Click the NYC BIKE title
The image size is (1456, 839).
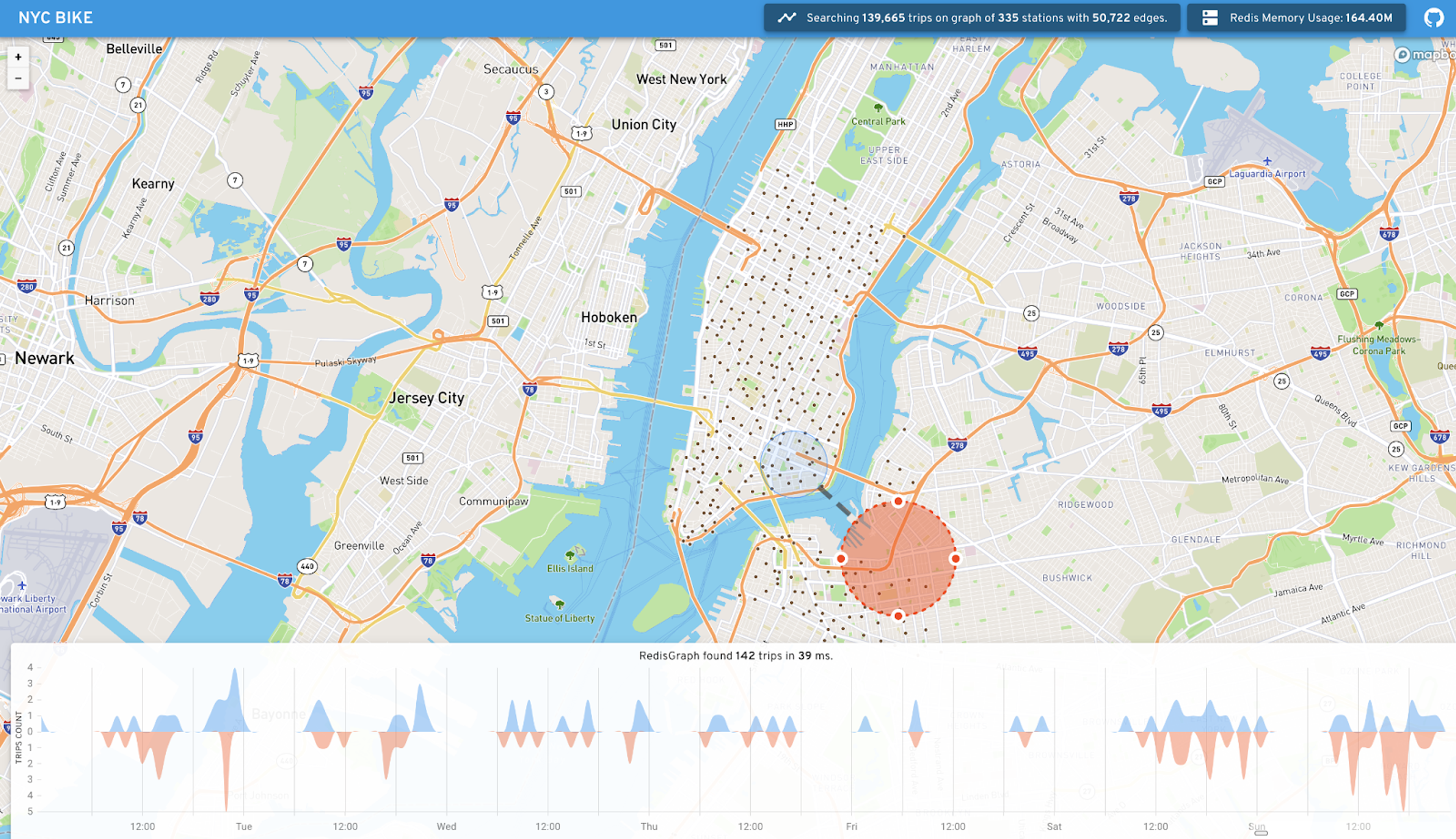[x=55, y=18]
